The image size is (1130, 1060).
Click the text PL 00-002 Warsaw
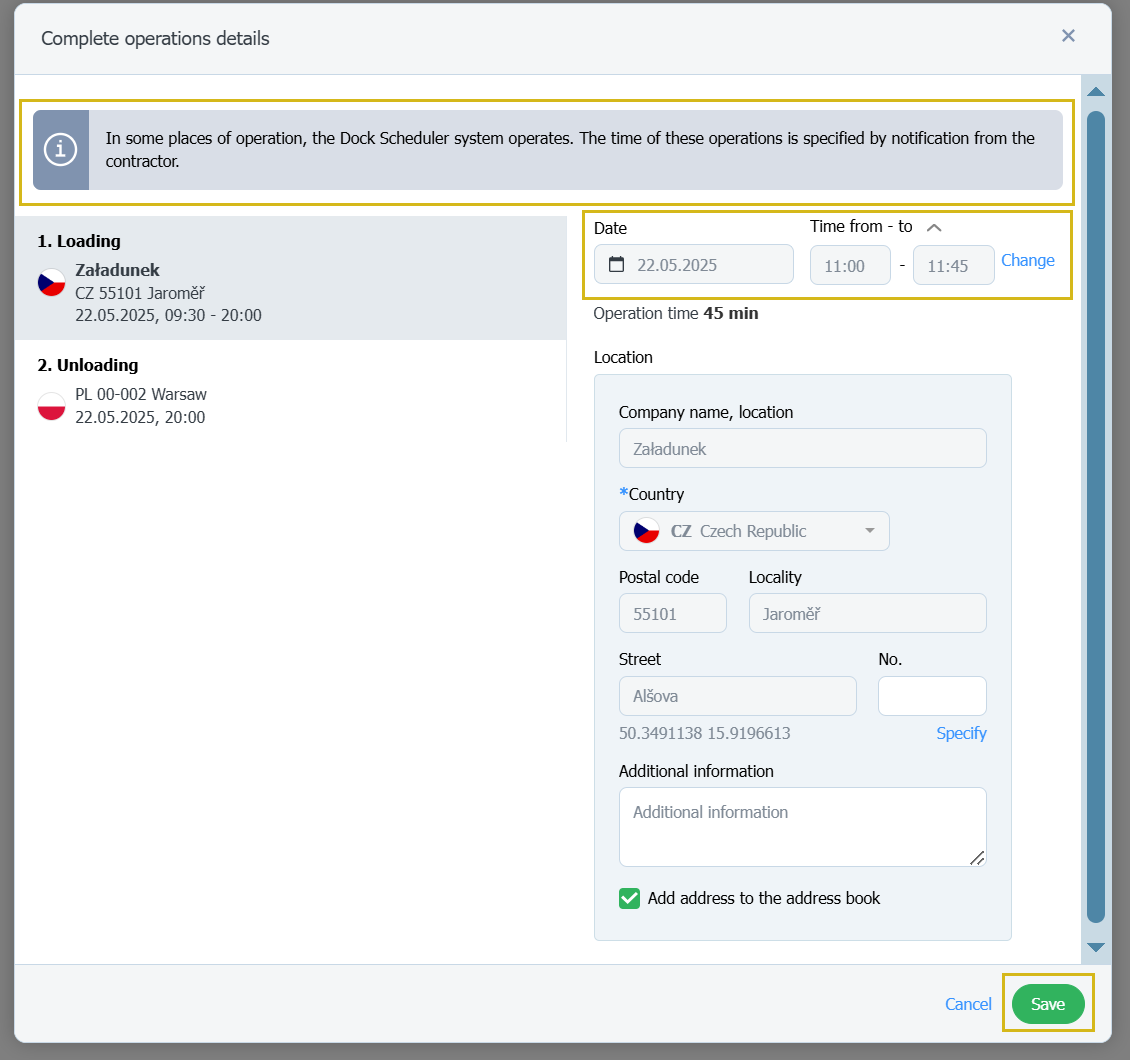[x=141, y=394]
